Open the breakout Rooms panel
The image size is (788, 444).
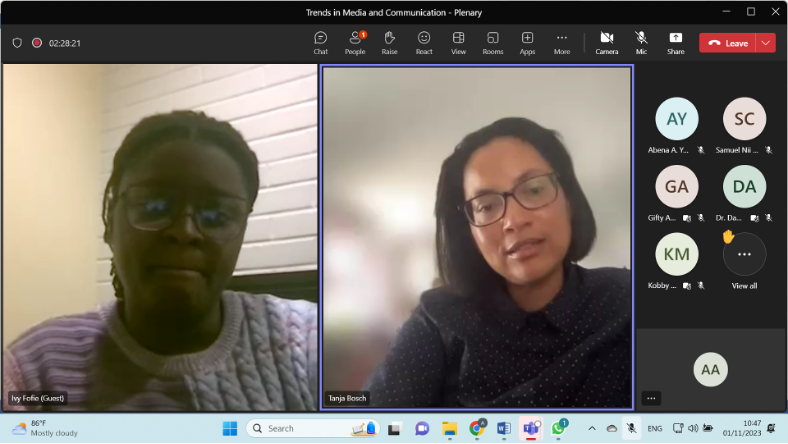(493, 42)
